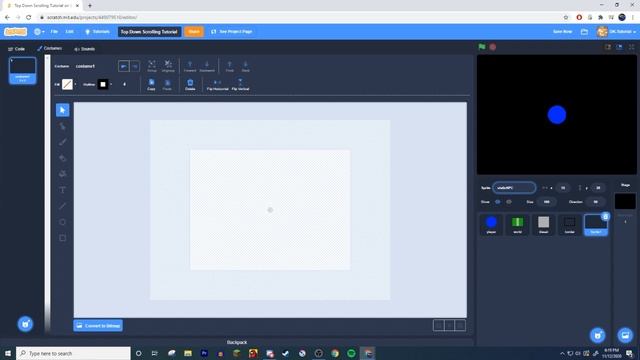This screenshot has width=640, height=360.
Task: Click the Scratch logo
Action: click(x=16, y=31)
